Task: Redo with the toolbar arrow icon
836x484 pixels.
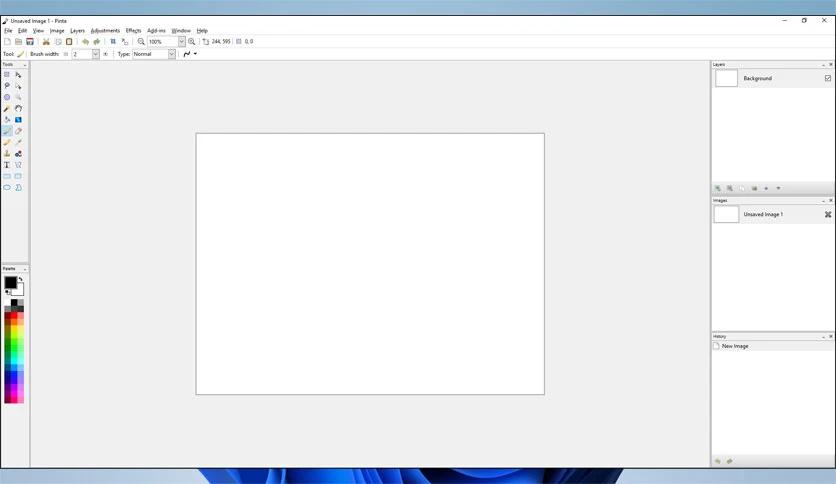Action: pos(97,42)
